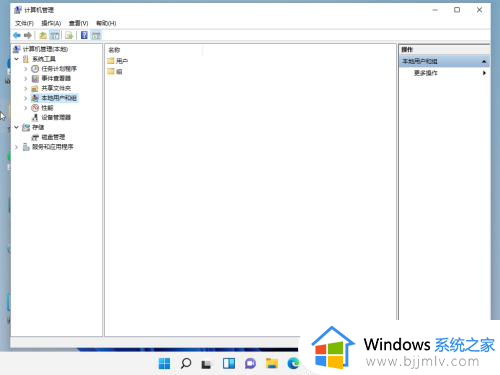Click the 共享文件夹 icon in the tree
Image resolution: width=500 pixels, height=375 pixels.
[35, 88]
